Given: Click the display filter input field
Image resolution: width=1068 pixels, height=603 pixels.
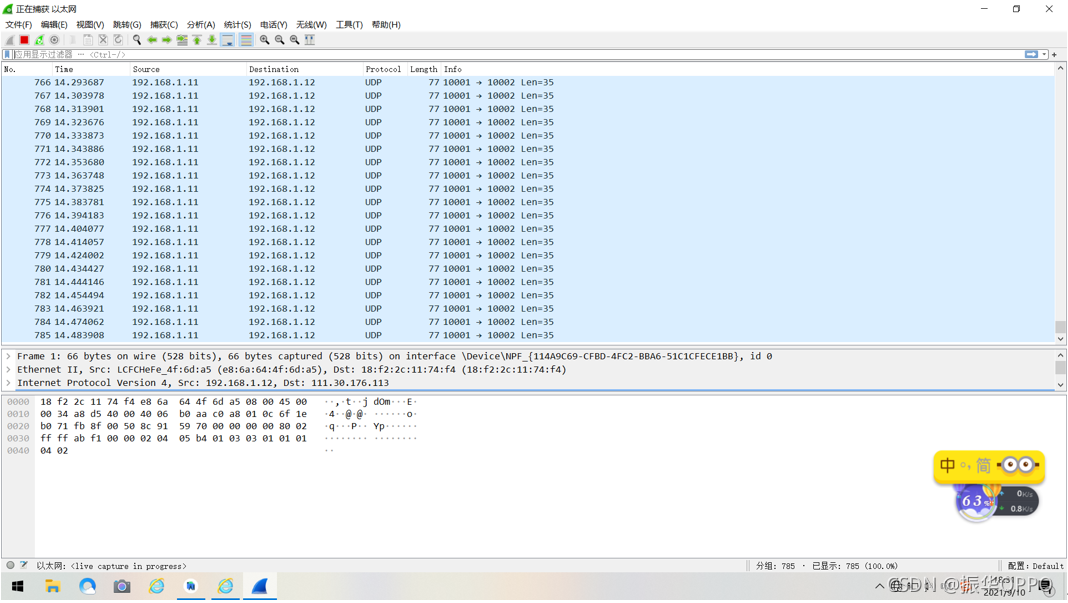Looking at the screenshot, I should click(x=500, y=55).
